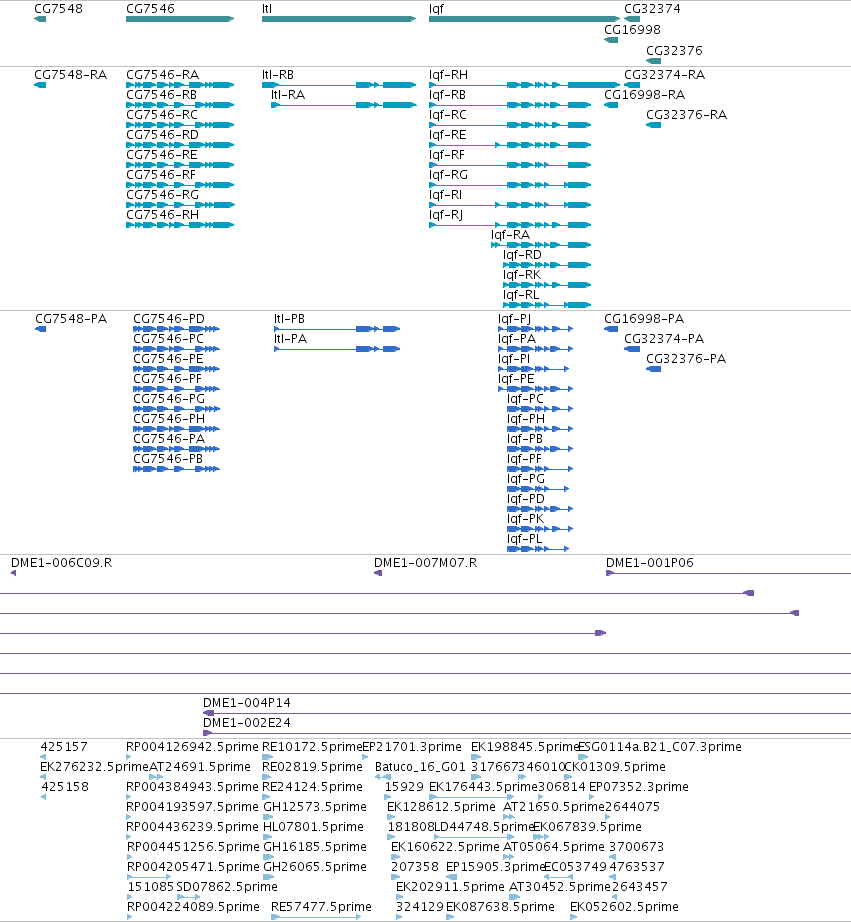
Task: Select the lqf-PD protein label
Action: (x=526, y=499)
